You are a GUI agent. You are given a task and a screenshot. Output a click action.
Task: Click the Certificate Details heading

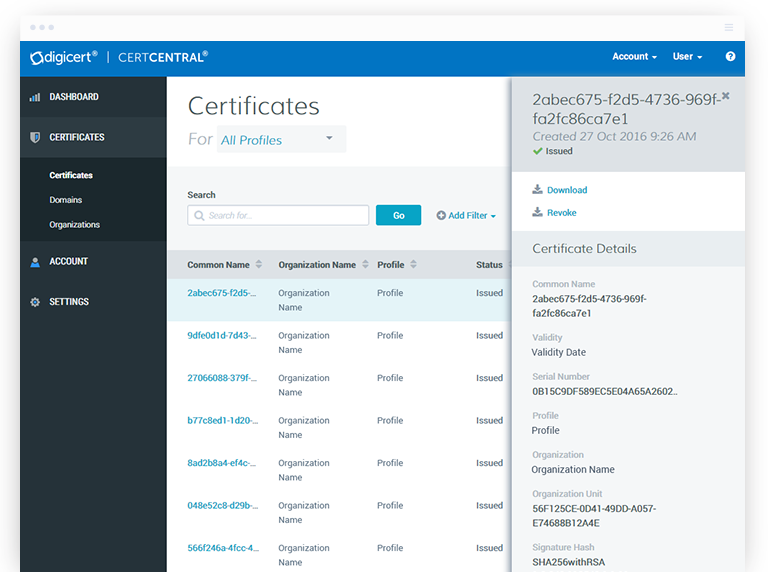(x=584, y=249)
